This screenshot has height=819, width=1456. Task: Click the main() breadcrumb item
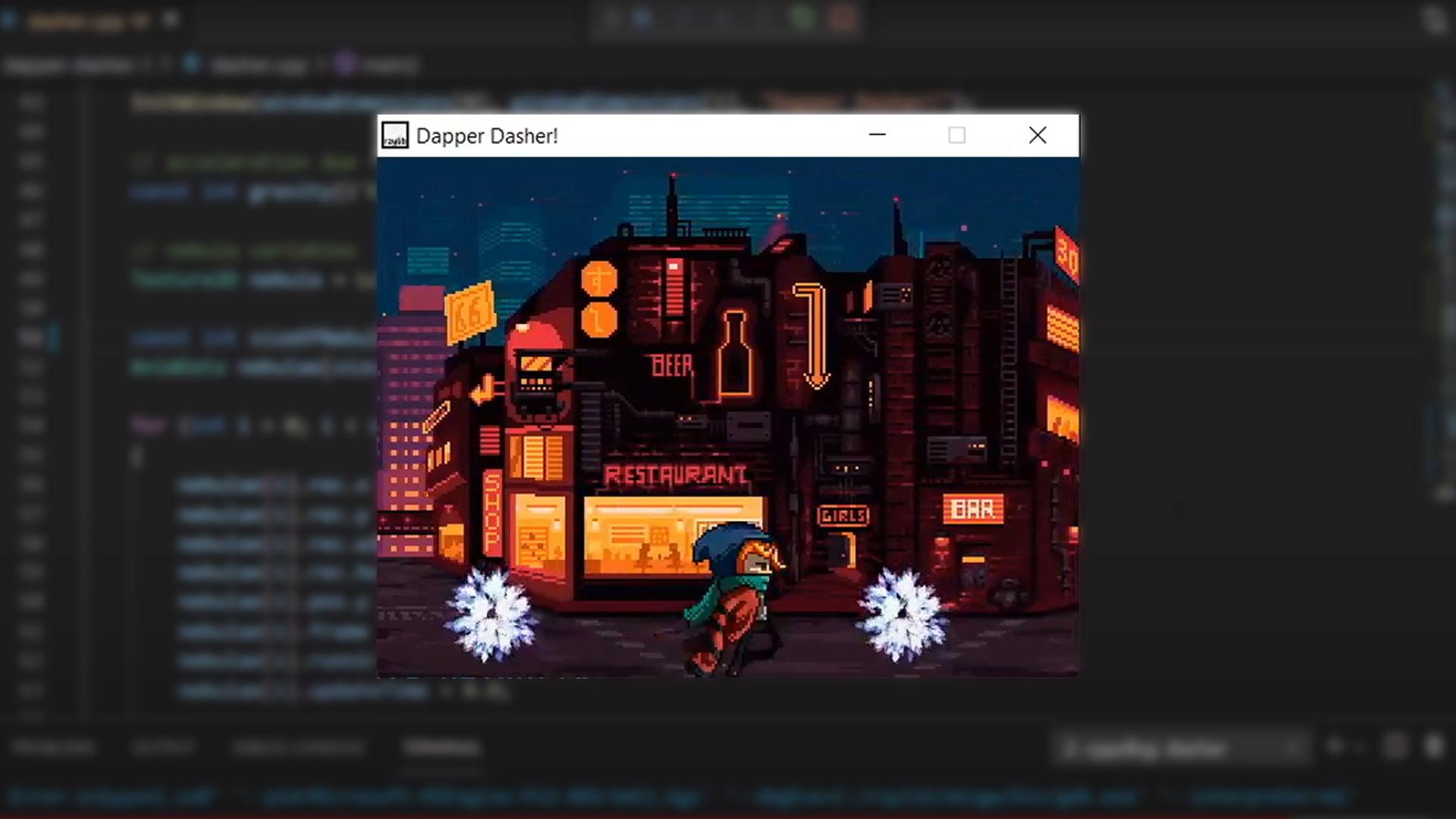pos(388,65)
